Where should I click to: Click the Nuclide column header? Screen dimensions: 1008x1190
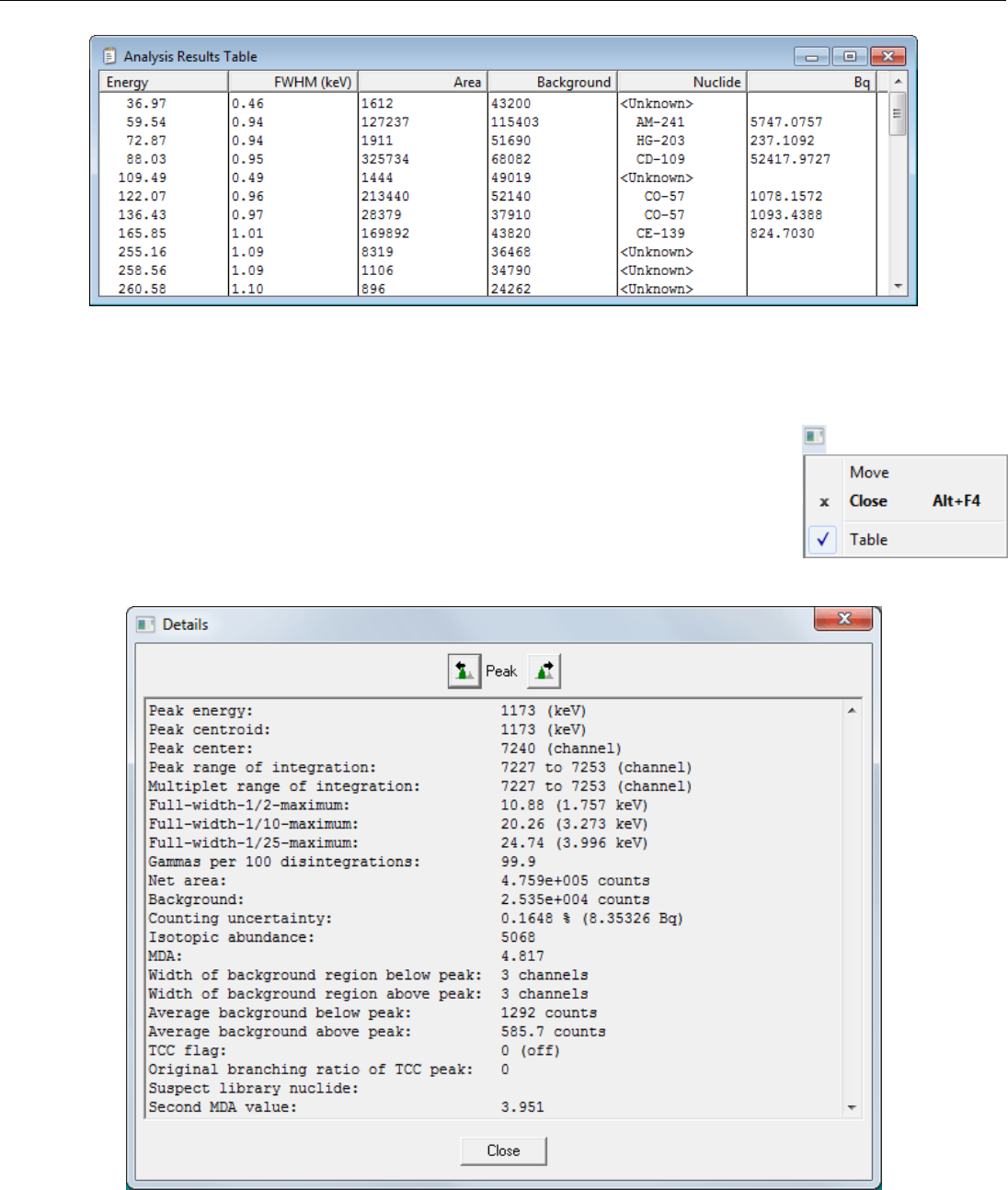click(682, 82)
